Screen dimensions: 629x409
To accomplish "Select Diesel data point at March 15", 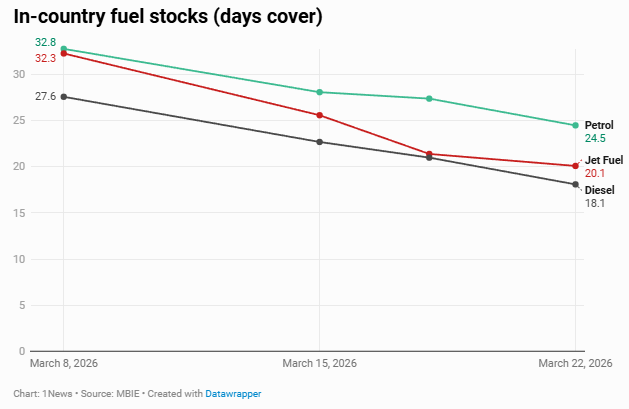I will (320, 142).
